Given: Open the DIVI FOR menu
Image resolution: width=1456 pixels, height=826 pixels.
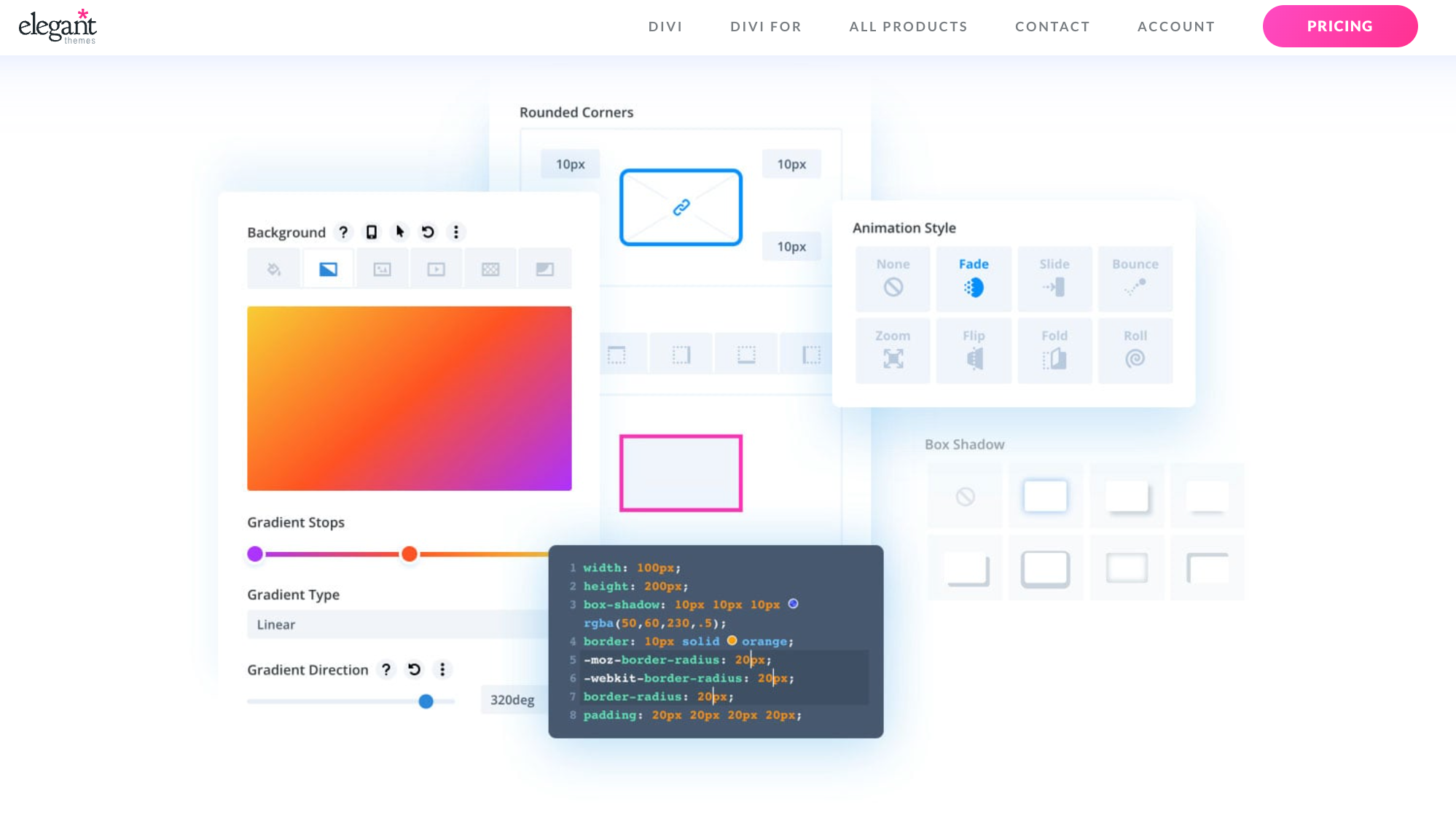Looking at the screenshot, I should pyautogui.click(x=766, y=26).
